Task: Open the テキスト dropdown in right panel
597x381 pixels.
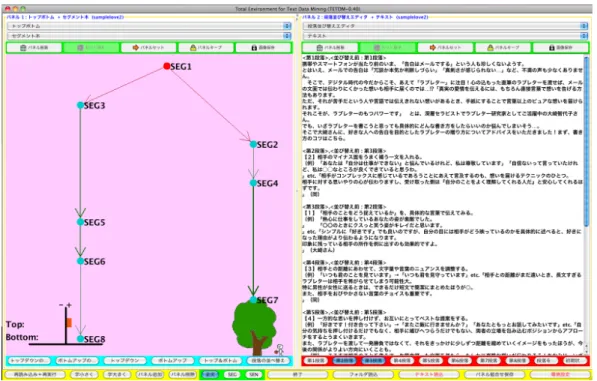Action: click(x=445, y=36)
